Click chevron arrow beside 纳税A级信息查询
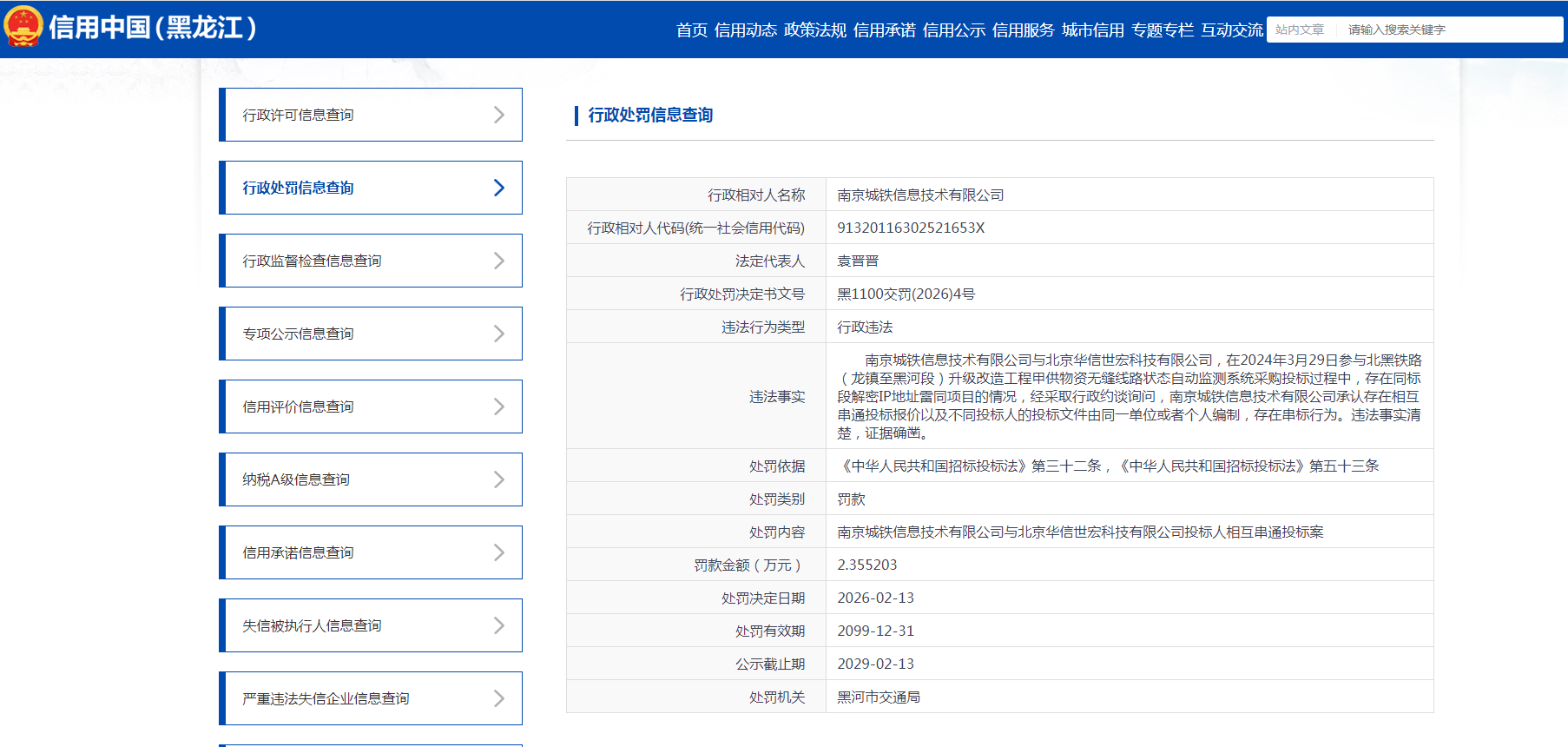The height and width of the screenshot is (747, 1568). click(x=498, y=479)
